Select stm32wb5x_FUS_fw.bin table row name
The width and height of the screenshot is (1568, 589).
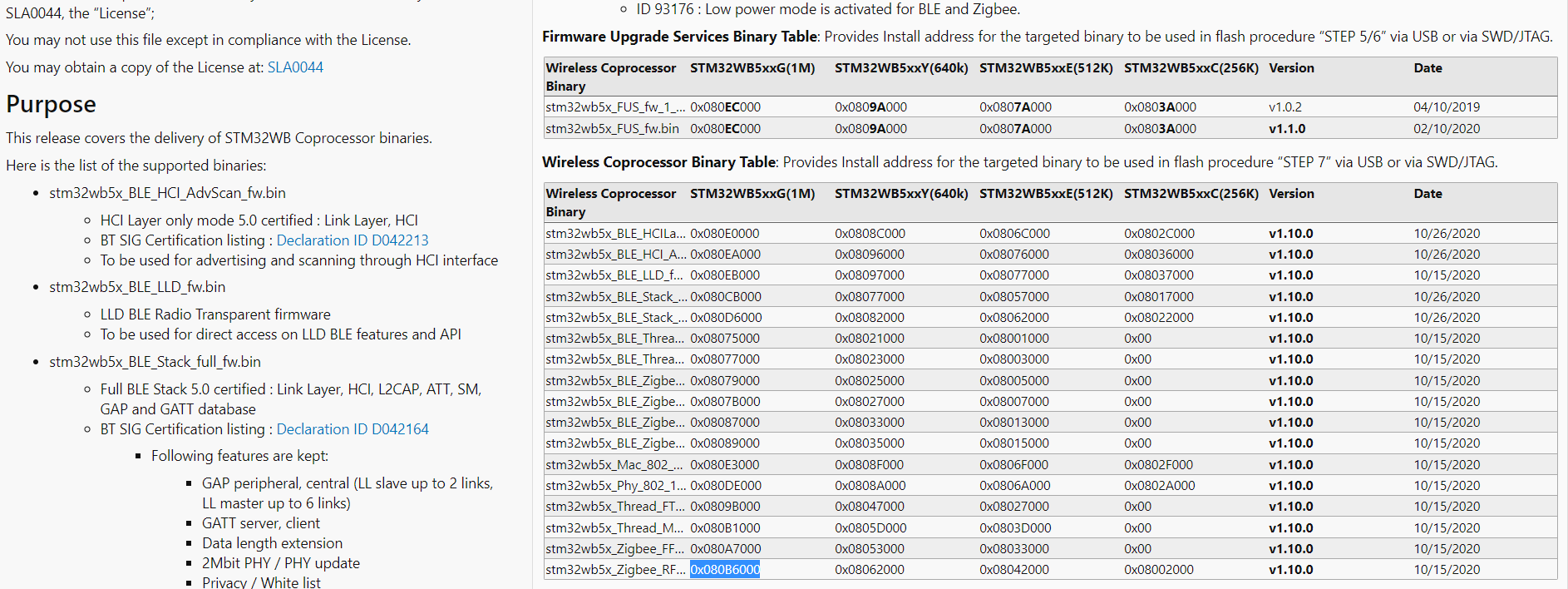(x=612, y=129)
